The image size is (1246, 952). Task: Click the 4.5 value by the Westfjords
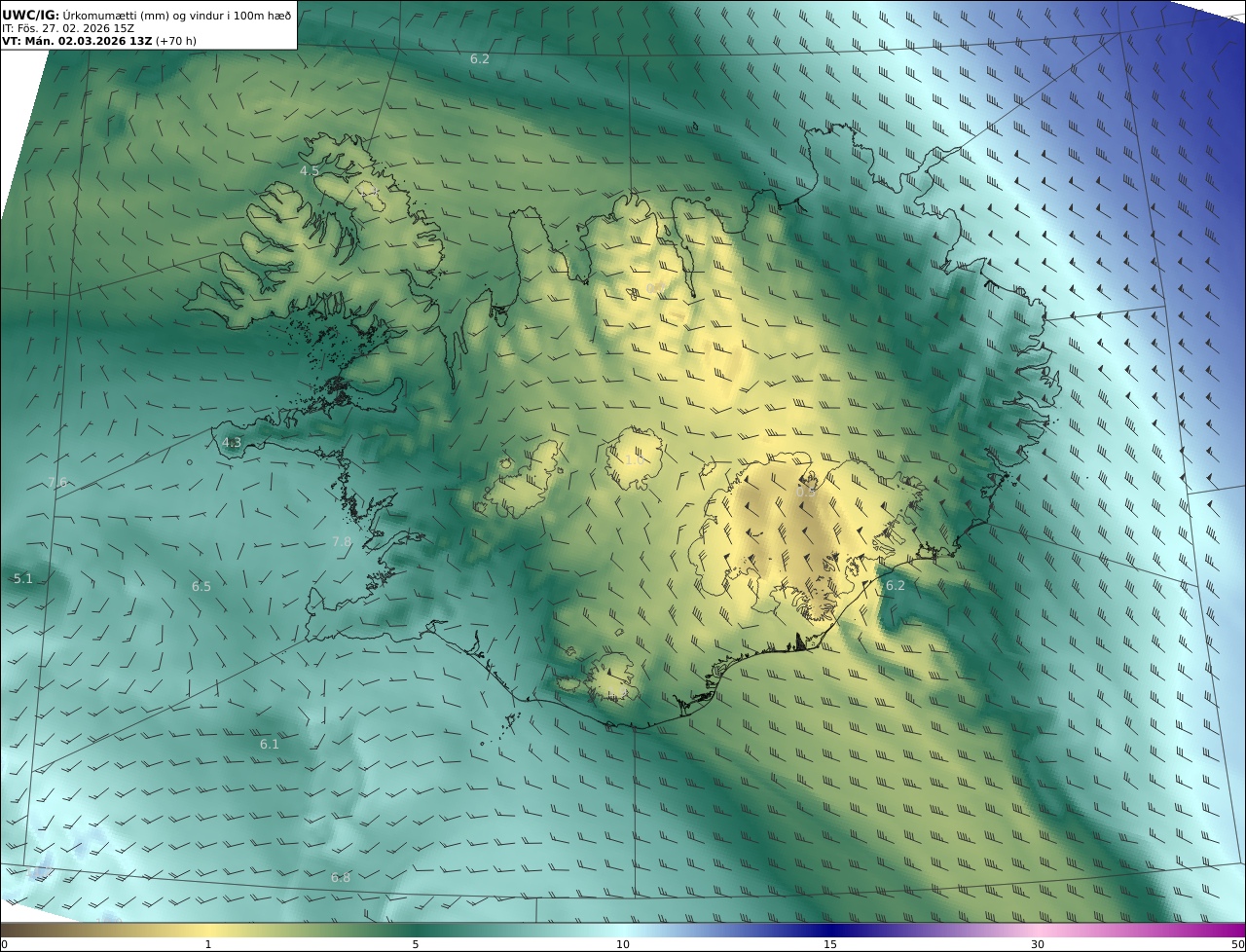click(310, 171)
